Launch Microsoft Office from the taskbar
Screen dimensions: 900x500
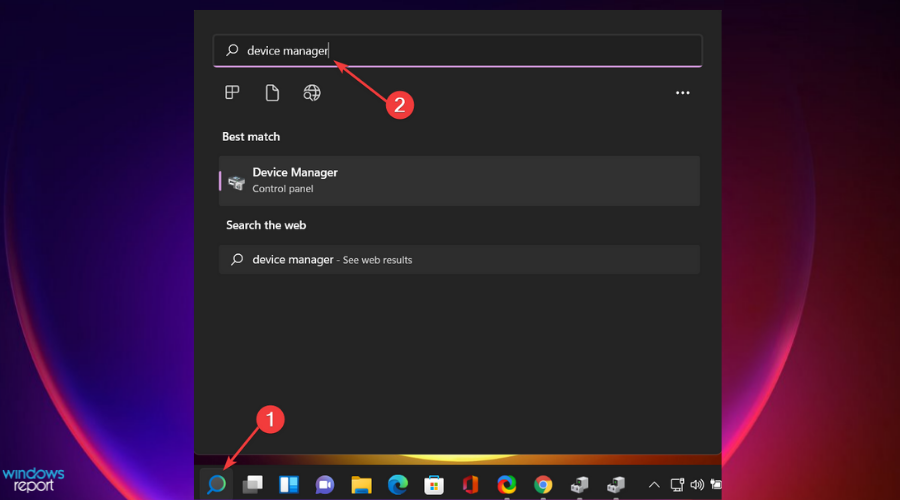click(x=470, y=485)
